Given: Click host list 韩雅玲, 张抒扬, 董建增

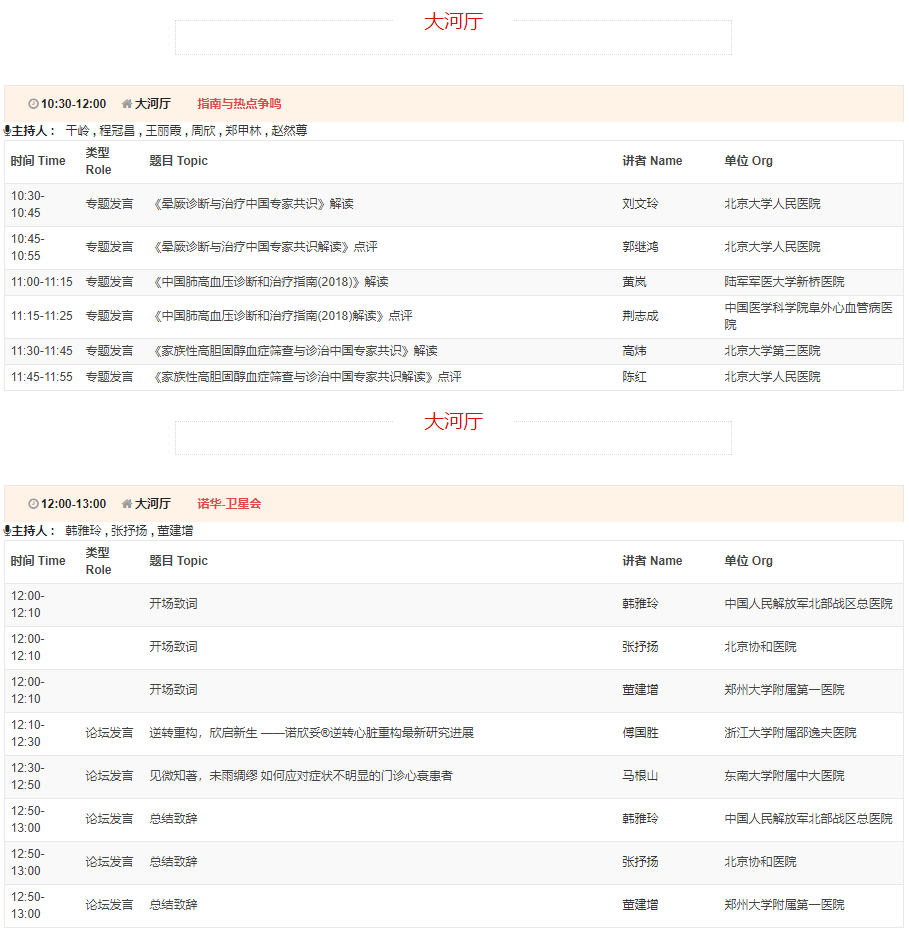Looking at the screenshot, I should [x=129, y=531].
